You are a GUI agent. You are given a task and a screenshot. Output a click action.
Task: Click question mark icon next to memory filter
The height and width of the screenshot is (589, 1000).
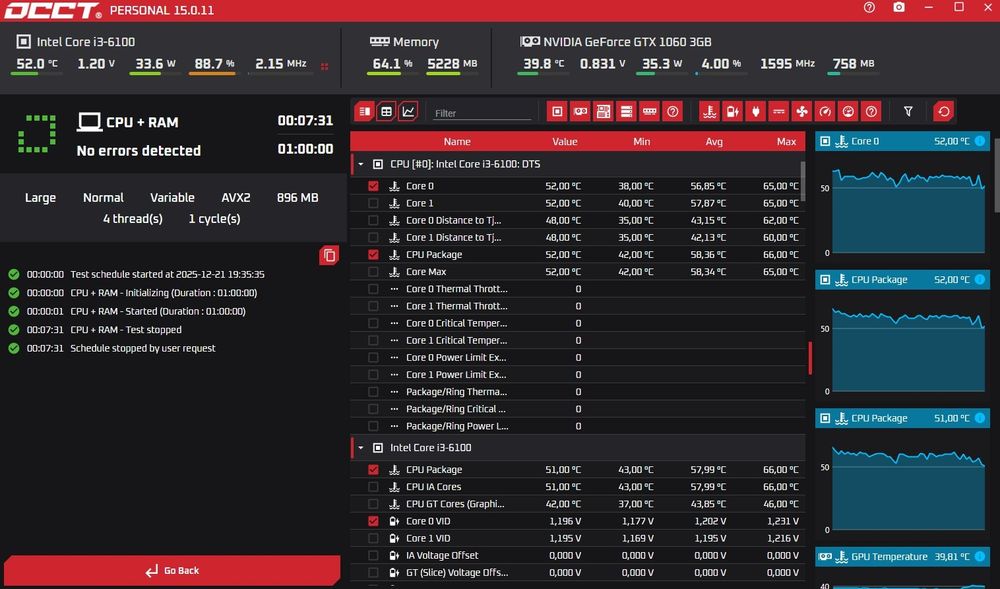point(672,112)
